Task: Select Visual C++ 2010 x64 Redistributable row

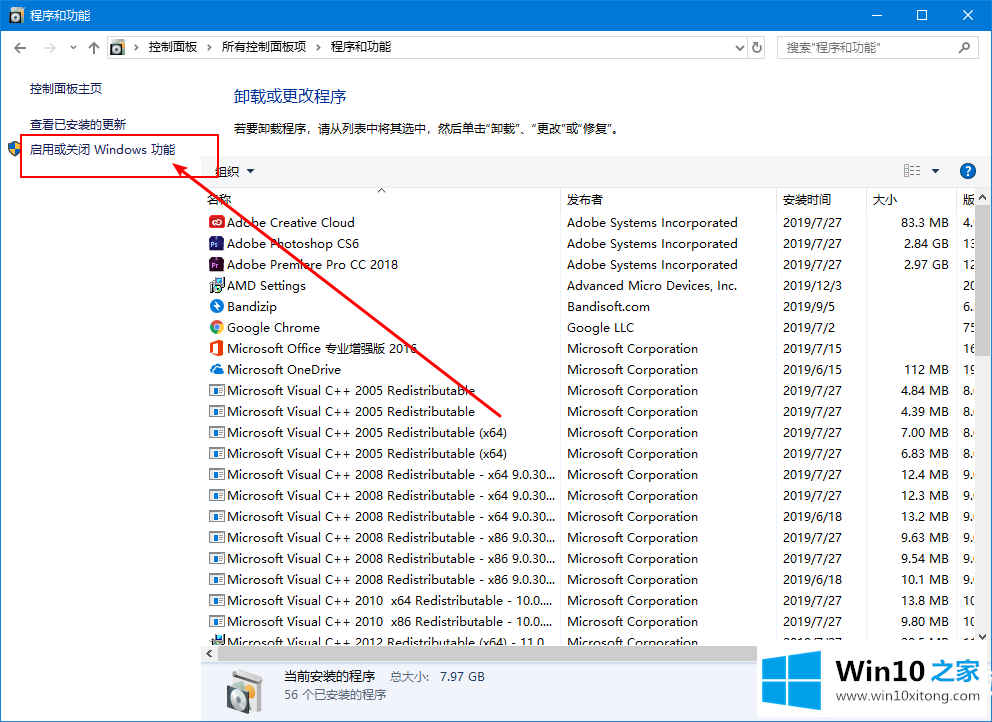Action: pyautogui.click(x=389, y=600)
